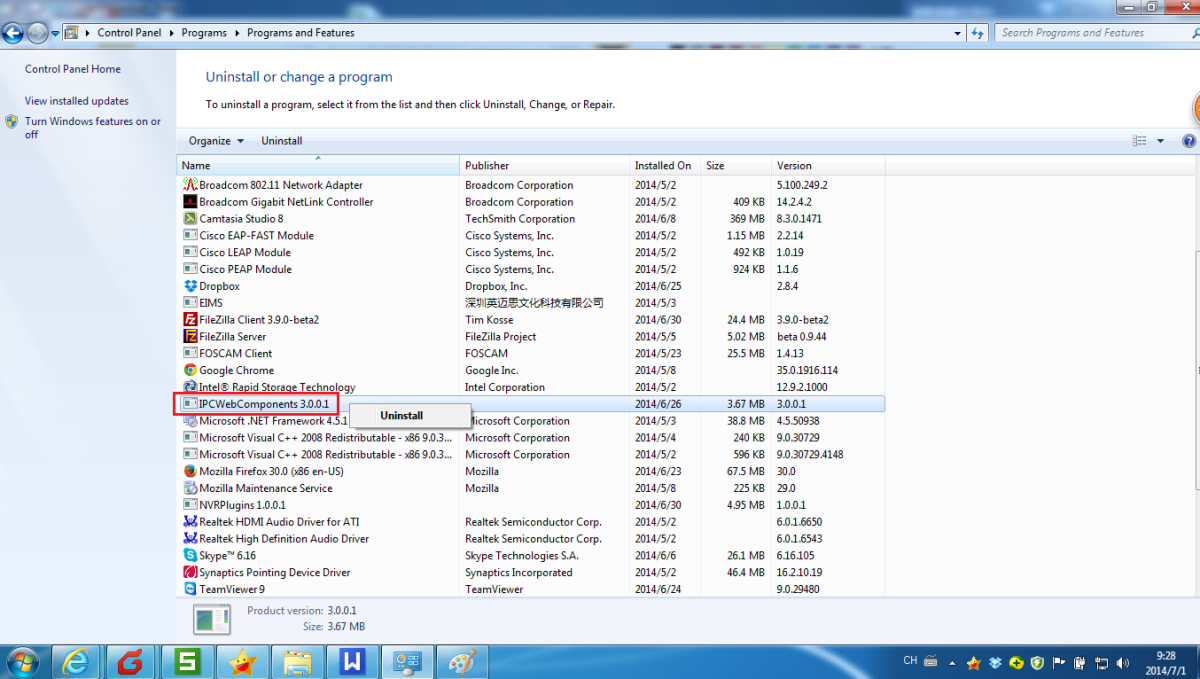Select the NVRPlugins 1.0.0.1 entry
This screenshot has height=679, width=1200.
(531, 505)
